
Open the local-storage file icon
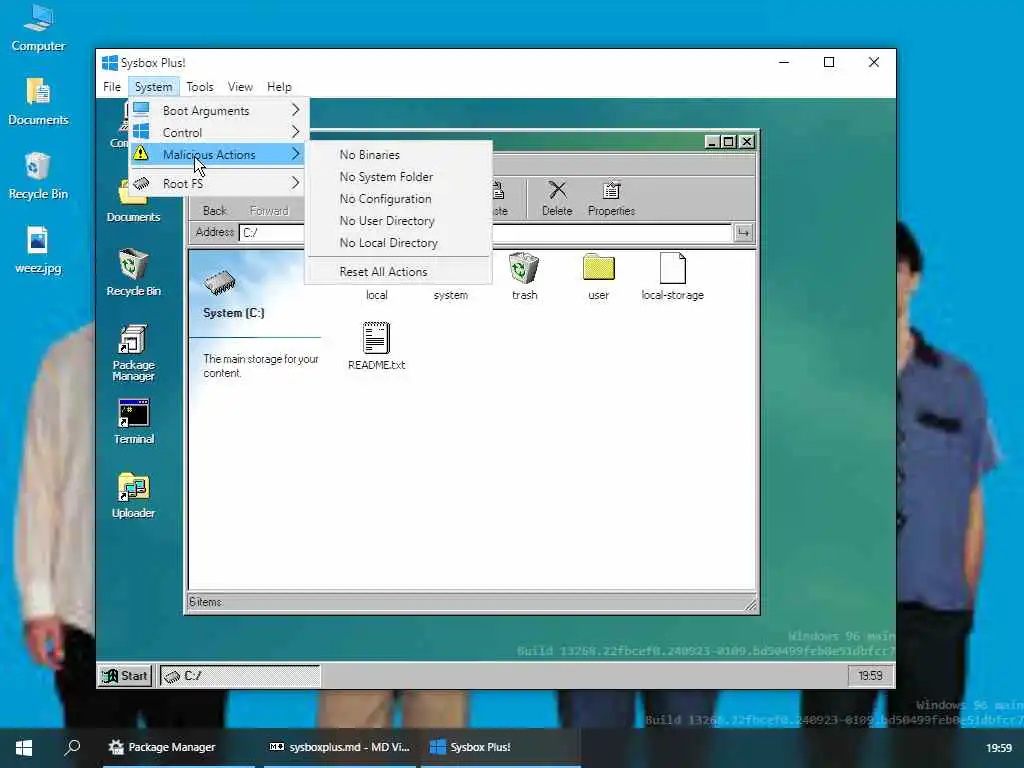click(x=673, y=276)
